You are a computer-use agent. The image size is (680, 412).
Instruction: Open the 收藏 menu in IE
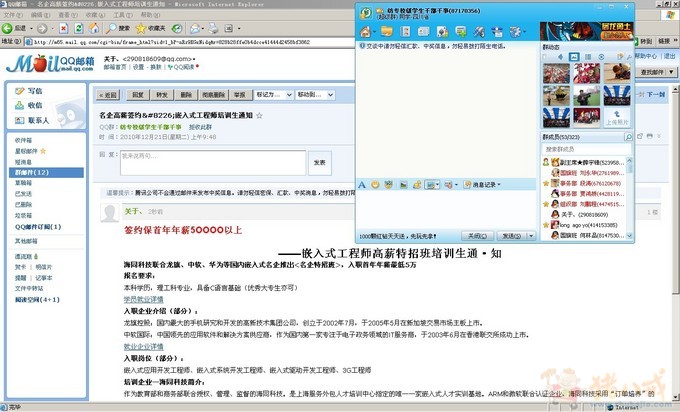coord(95,15)
